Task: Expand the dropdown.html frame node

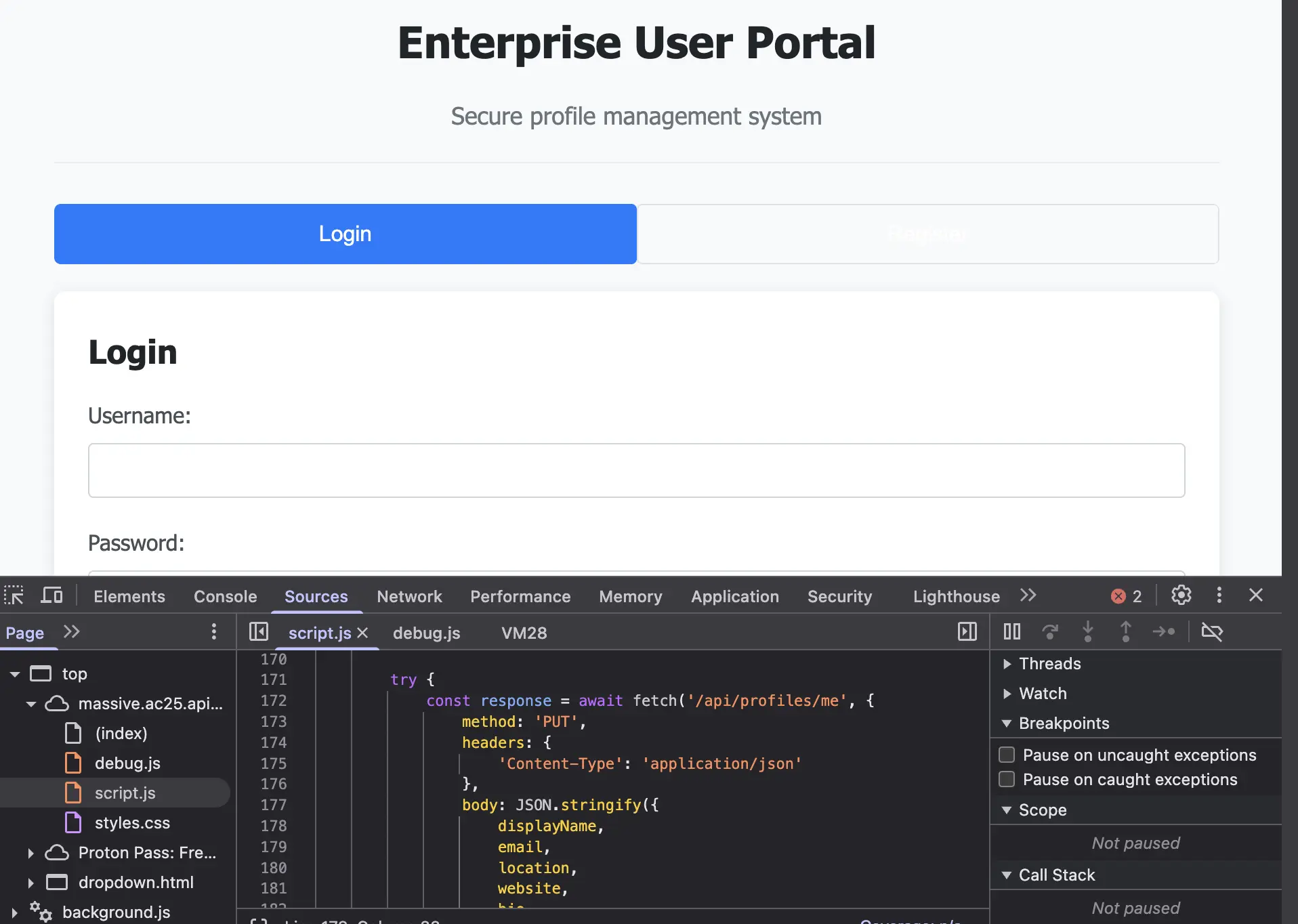Action: tap(31, 883)
